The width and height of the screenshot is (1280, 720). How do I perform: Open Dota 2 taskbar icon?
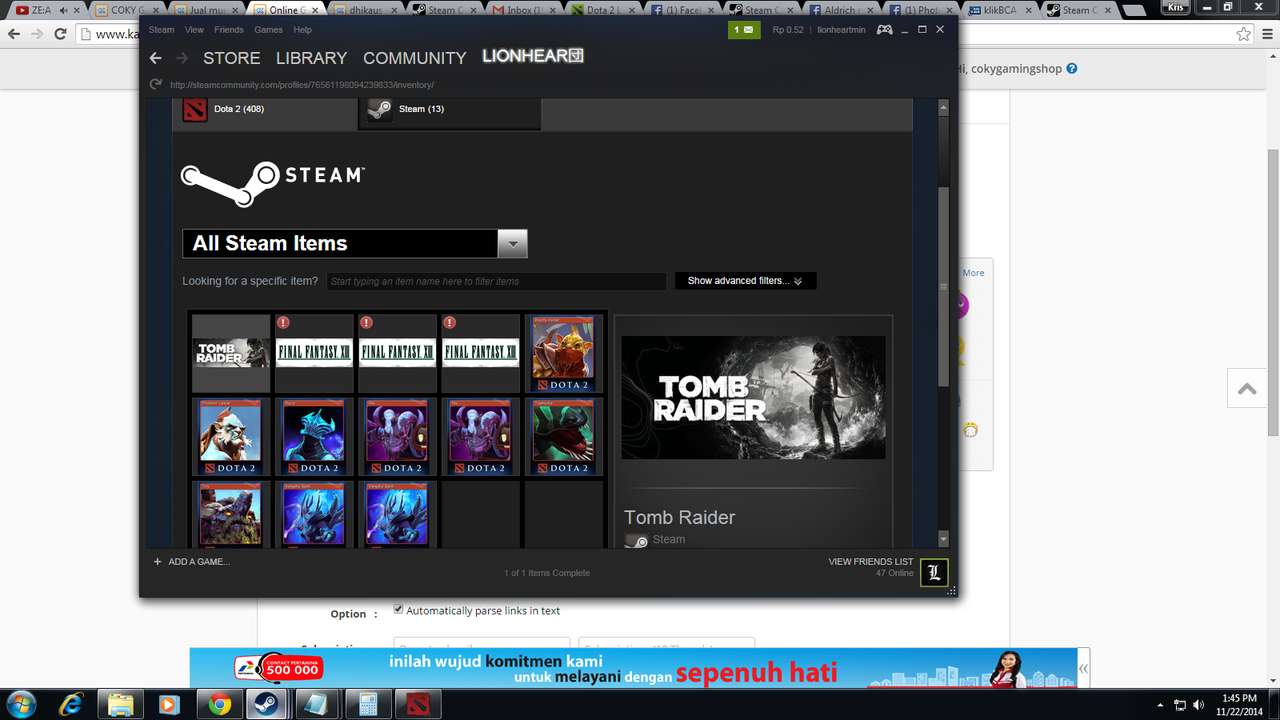click(x=418, y=704)
